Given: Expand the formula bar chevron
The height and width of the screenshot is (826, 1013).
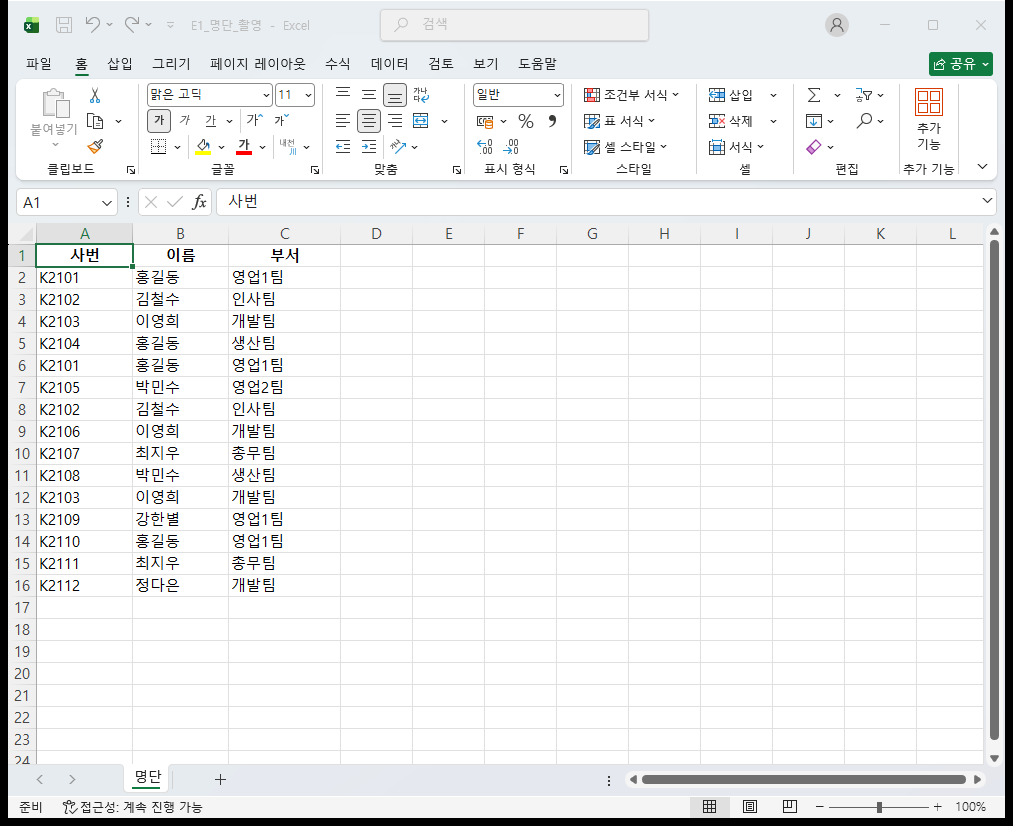Looking at the screenshot, I should tap(987, 201).
